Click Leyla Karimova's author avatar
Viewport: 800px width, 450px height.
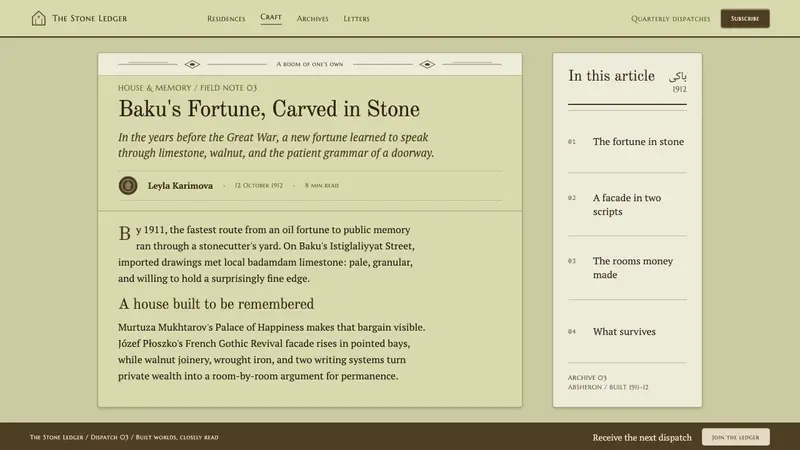tap(128, 185)
